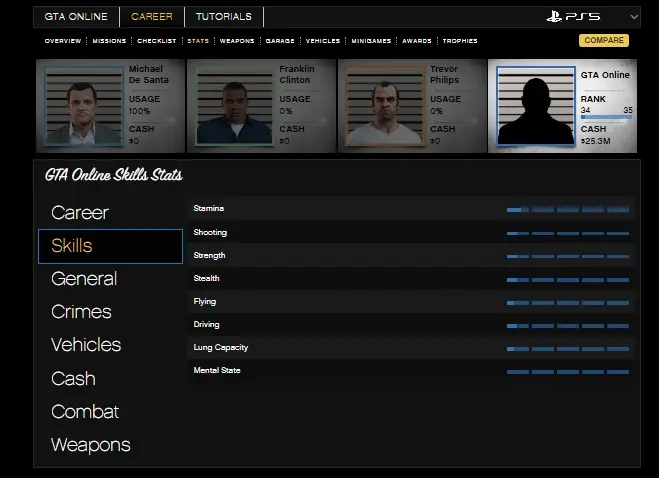Click the GTA Online rank progress bar
Screen dimensions: 659x478
tap(606, 118)
